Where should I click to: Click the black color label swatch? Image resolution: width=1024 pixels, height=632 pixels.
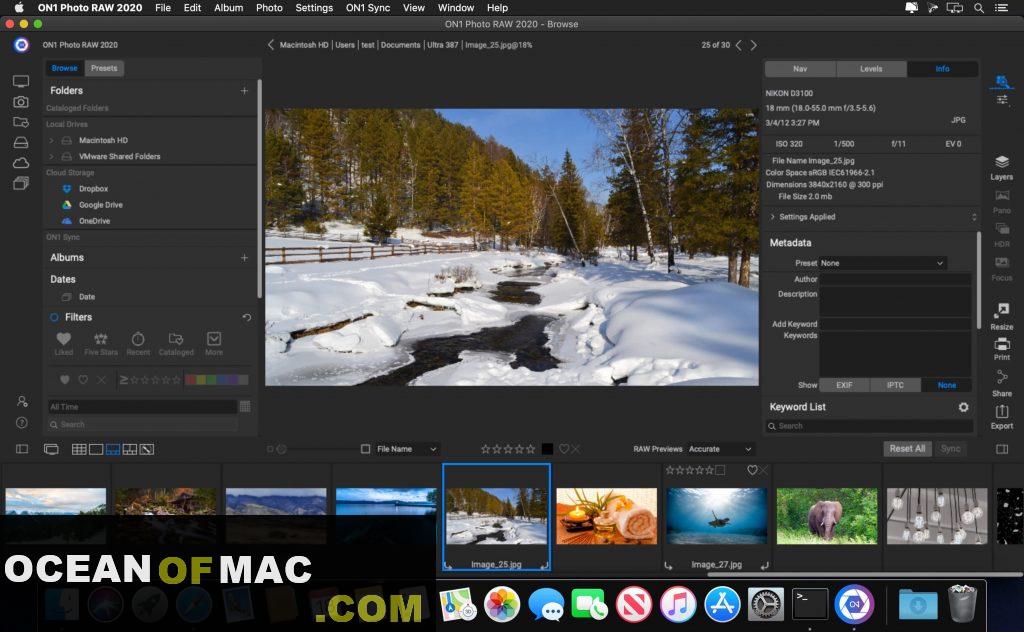point(547,449)
